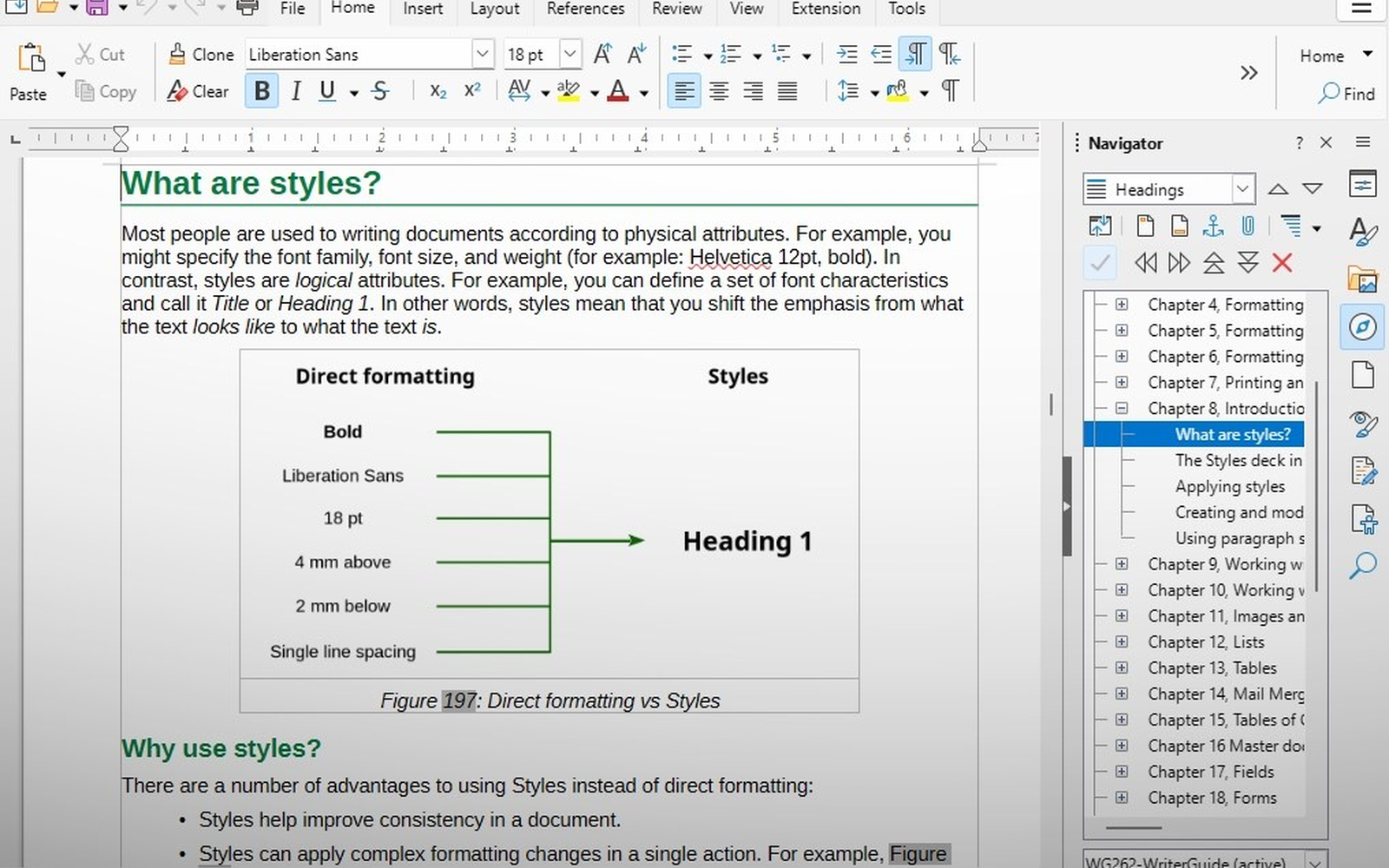The width and height of the screenshot is (1389, 868).
Task: Open the Home tab options dropdown
Action: (x=1368, y=54)
